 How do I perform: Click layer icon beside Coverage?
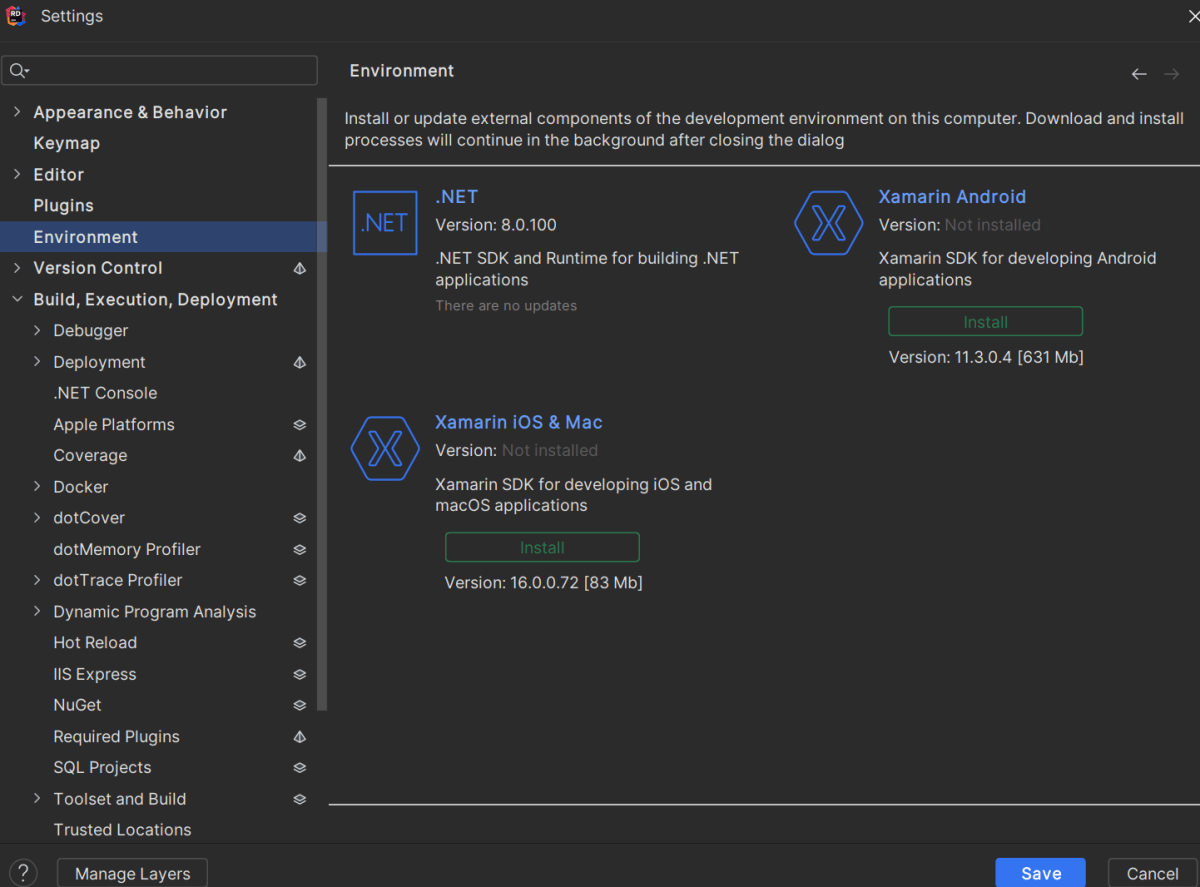pyautogui.click(x=299, y=455)
